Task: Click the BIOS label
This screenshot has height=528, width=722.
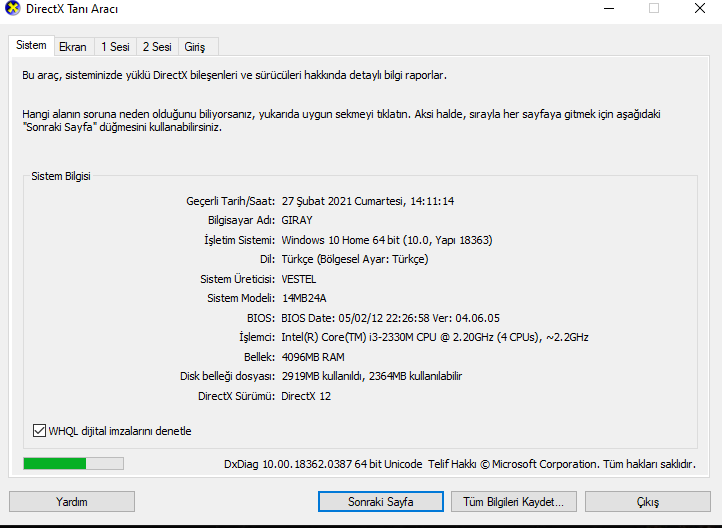Action: 261,318
